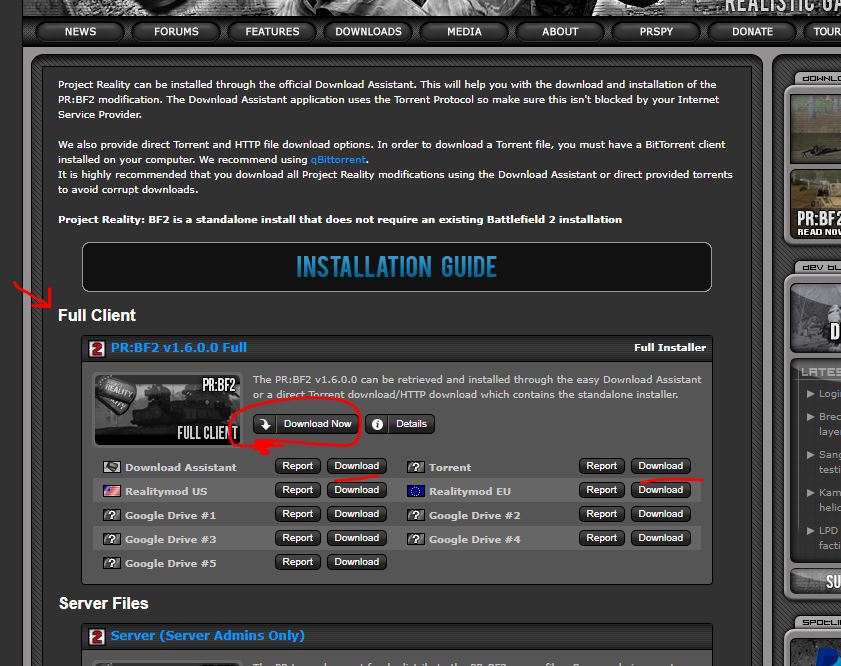Click the red PR icon beside PR:BF2 v1.6.0.0 Full
Image resolution: width=841 pixels, height=666 pixels.
coord(97,349)
